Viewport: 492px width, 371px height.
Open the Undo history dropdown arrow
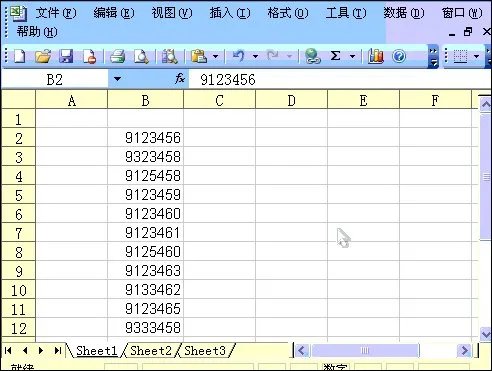click(255, 56)
